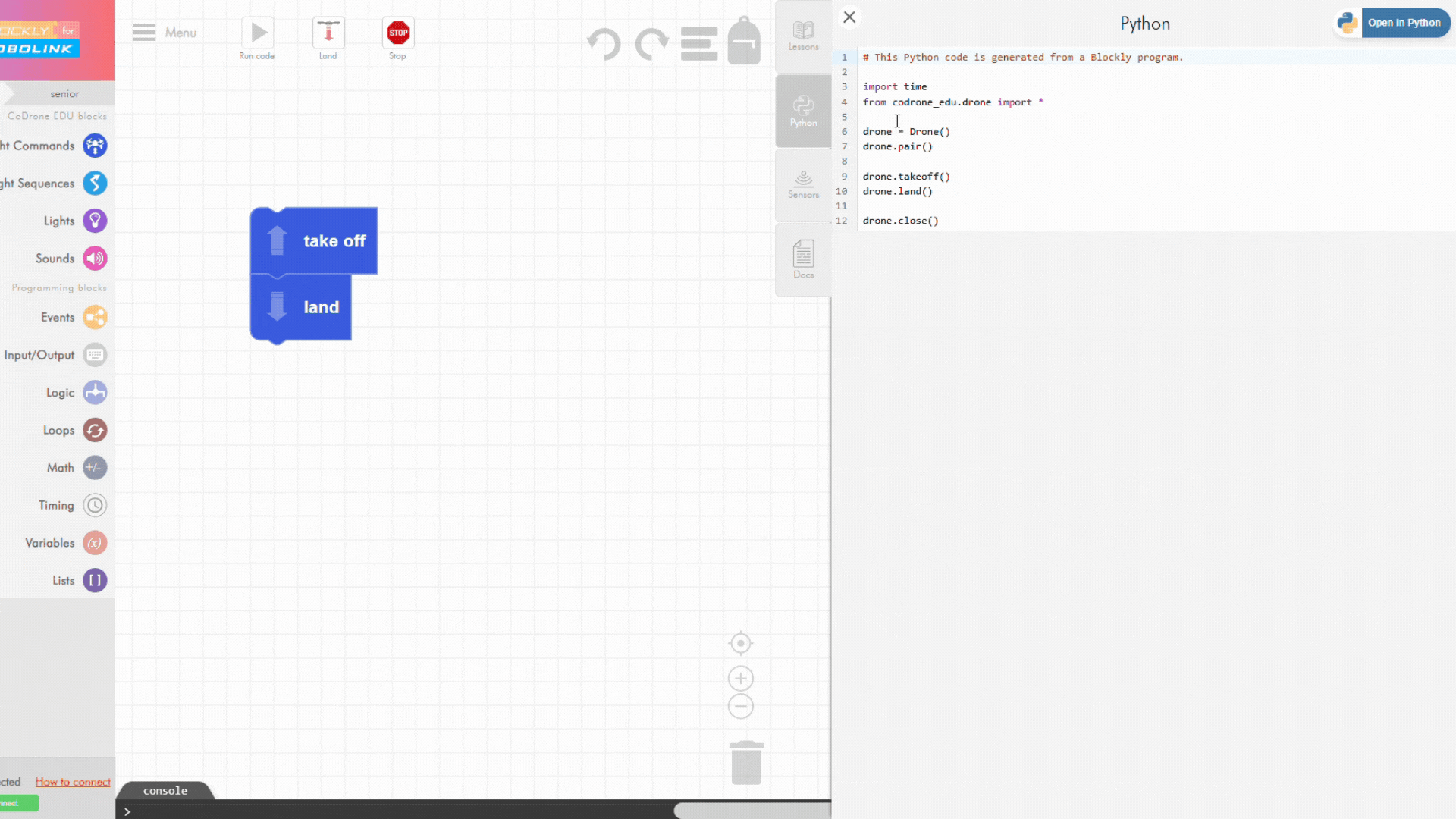Zoom out using the minus circle

[x=740, y=707]
